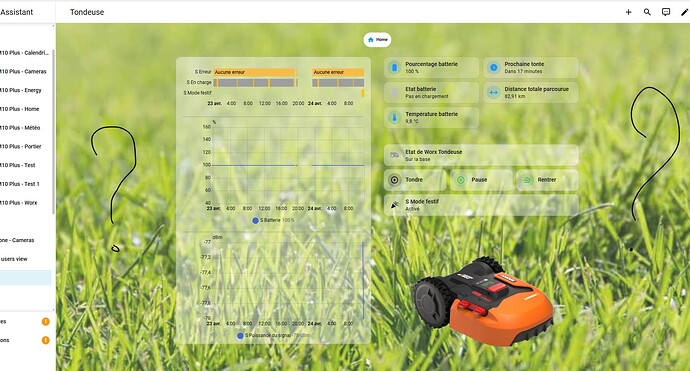The height and width of the screenshot is (371, 690).
Task: Click the Worx mower robot image
Action: (x=482, y=301)
